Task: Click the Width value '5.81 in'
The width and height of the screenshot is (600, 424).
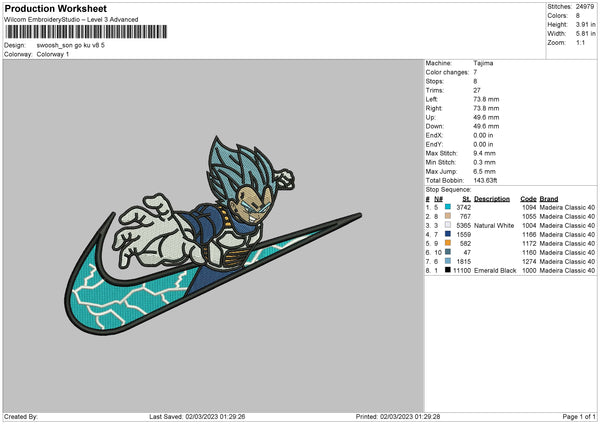Action: (585, 34)
